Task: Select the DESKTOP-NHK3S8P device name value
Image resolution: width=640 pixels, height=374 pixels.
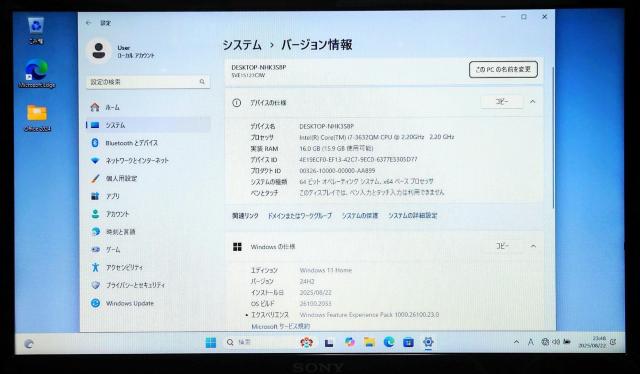Action: point(326,127)
